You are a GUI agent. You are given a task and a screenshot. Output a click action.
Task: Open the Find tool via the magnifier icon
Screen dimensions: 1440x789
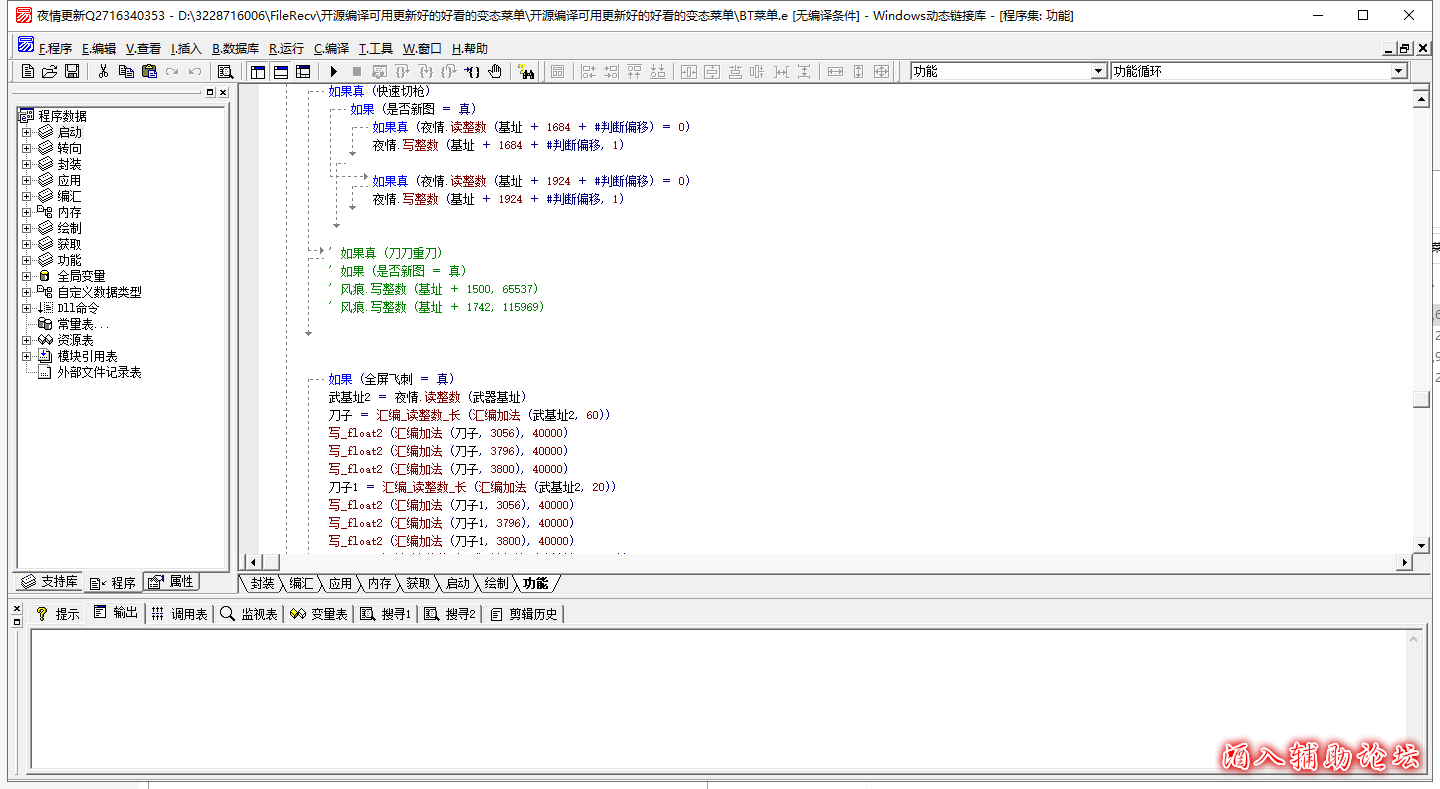pos(226,71)
